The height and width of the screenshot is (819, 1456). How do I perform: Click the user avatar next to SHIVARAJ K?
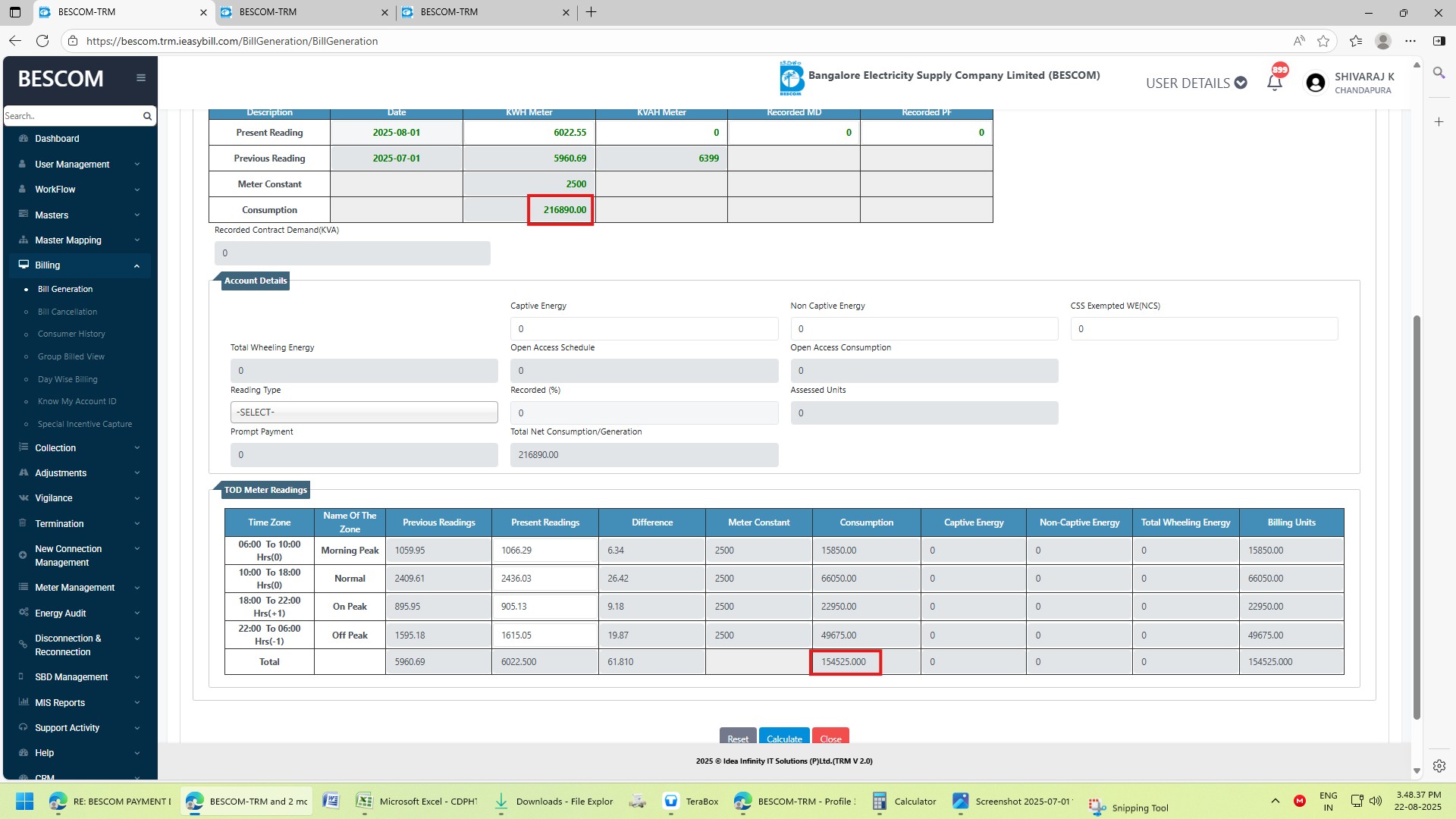(x=1316, y=83)
